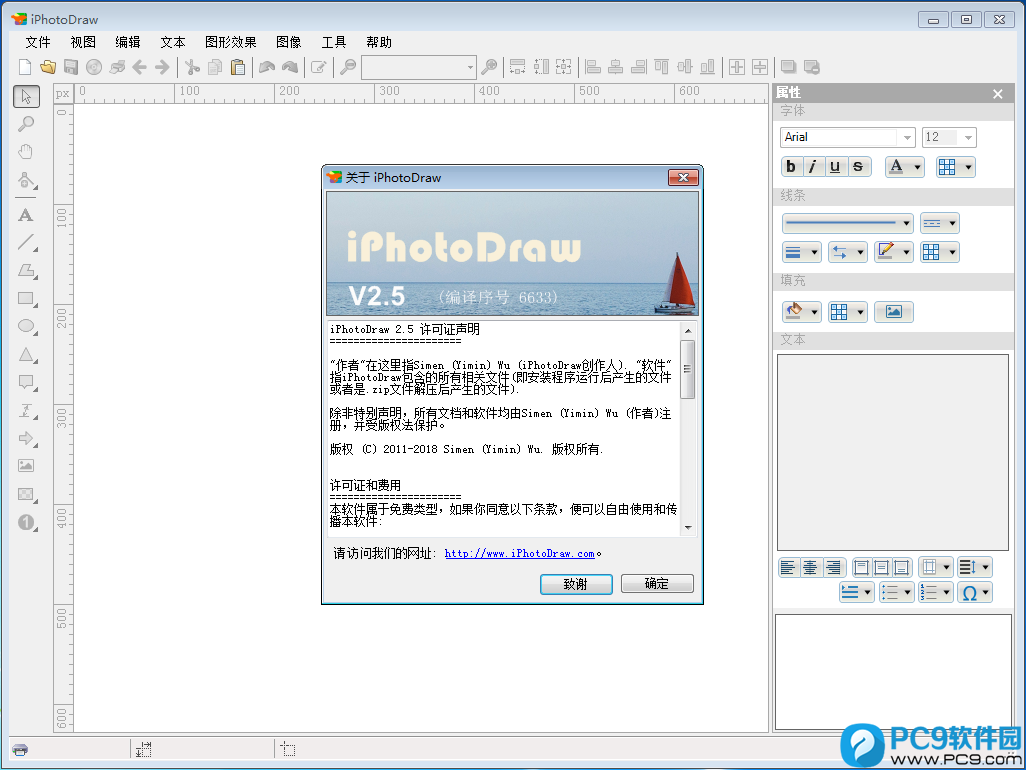Open the line arrow ends dropdown
Viewport: 1026px width, 770px height.
click(847, 252)
